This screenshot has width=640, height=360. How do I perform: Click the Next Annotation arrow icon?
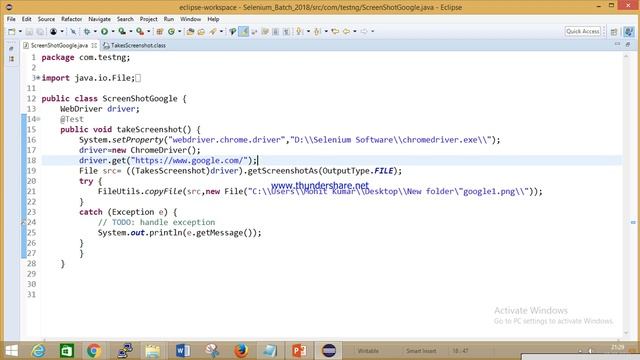[299, 31]
